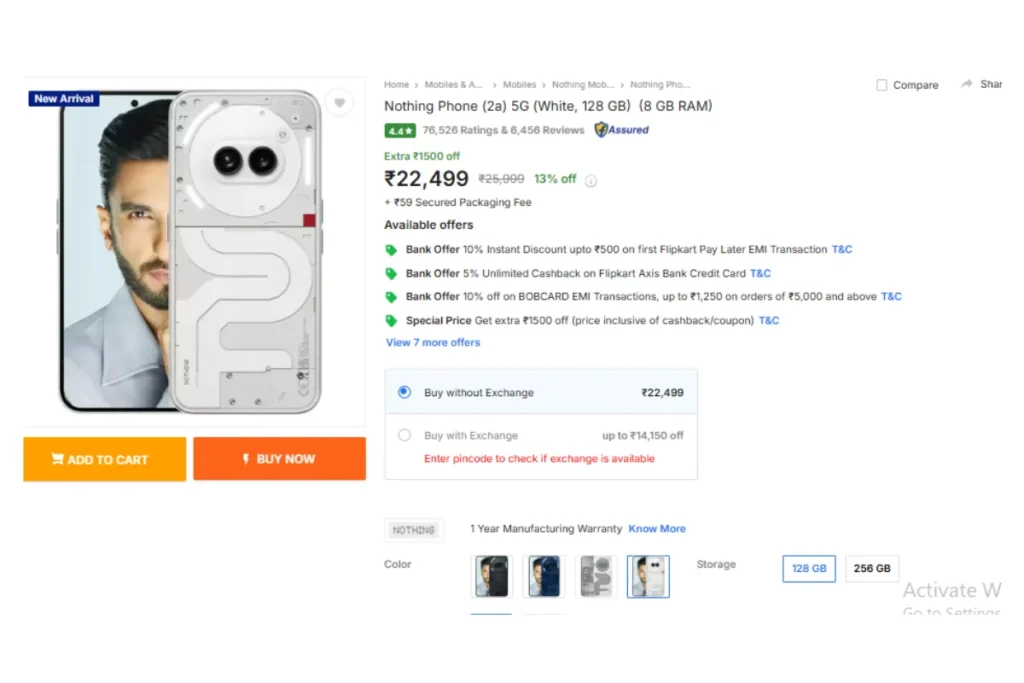
Task: Choose the 128 GB storage option
Action: tap(809, 569)
